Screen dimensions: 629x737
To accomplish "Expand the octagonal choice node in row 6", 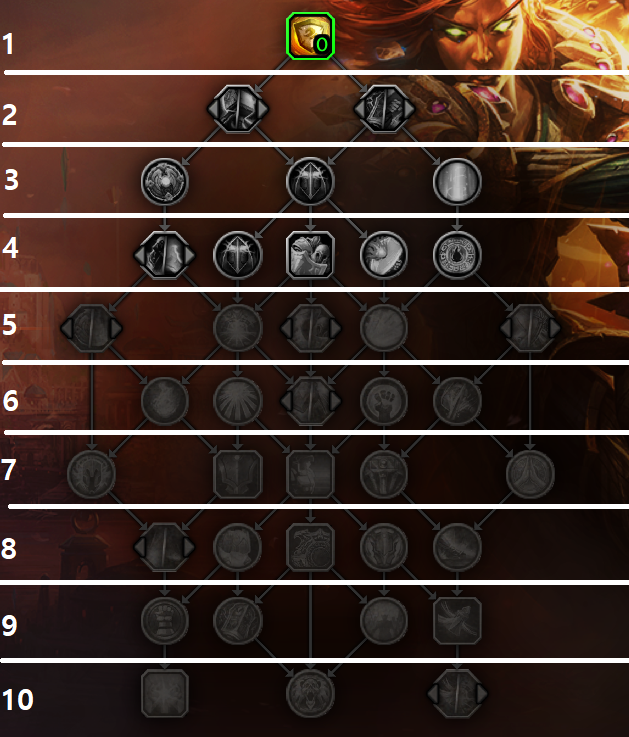I will (x=310, y=401).
